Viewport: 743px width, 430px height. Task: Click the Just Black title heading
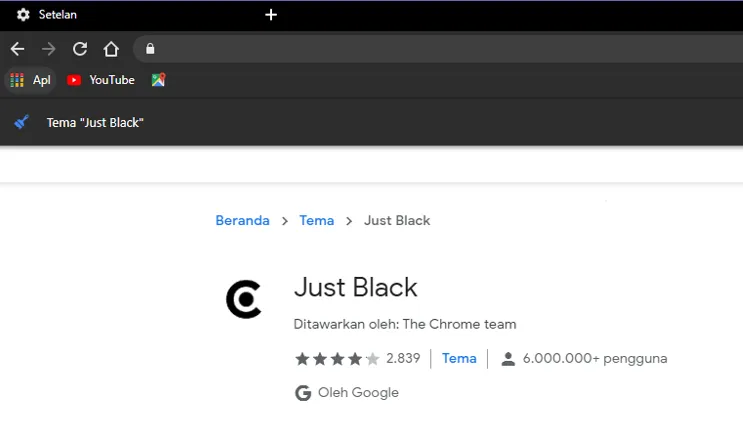355,287
